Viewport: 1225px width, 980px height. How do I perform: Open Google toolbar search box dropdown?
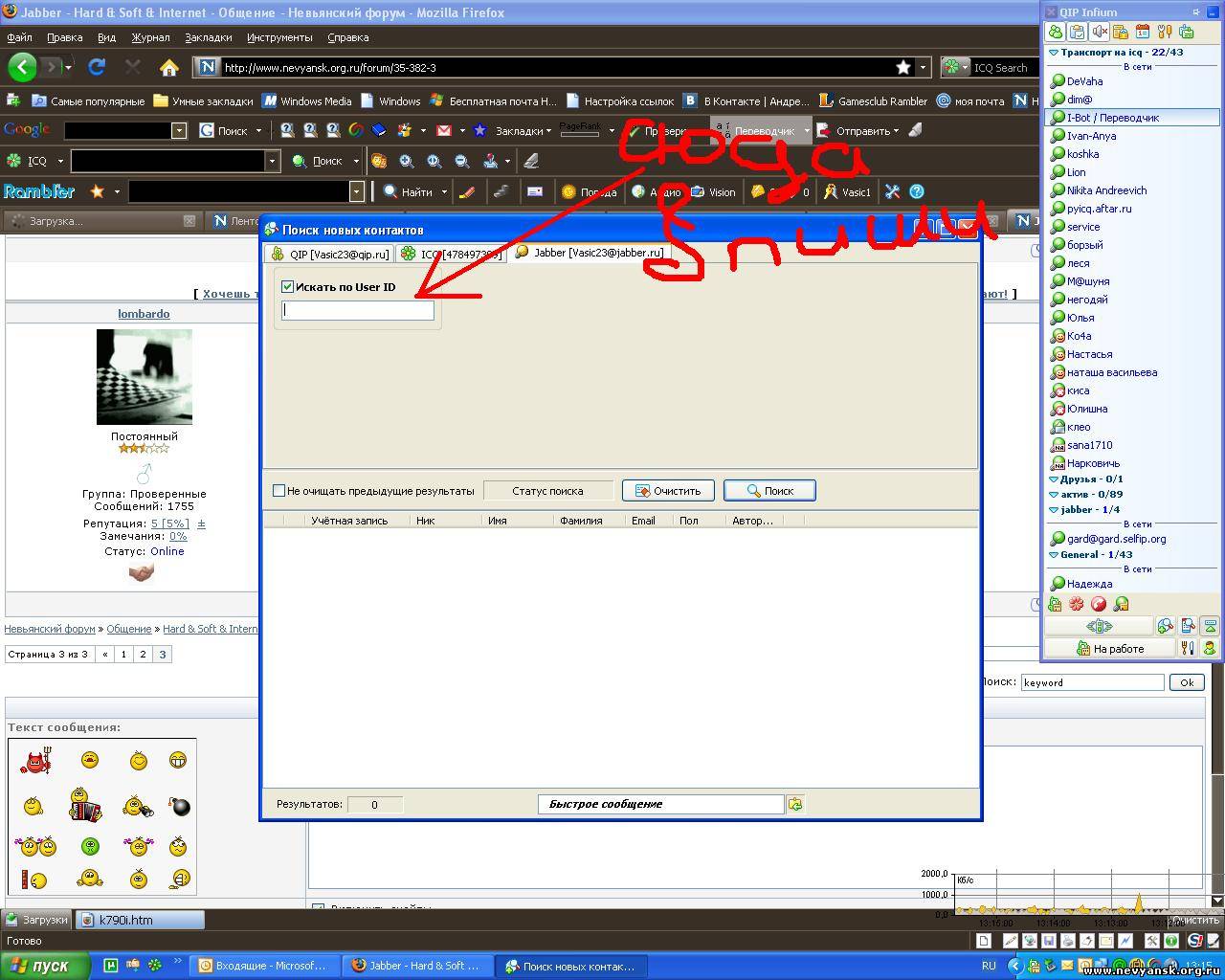pos(179,130)
